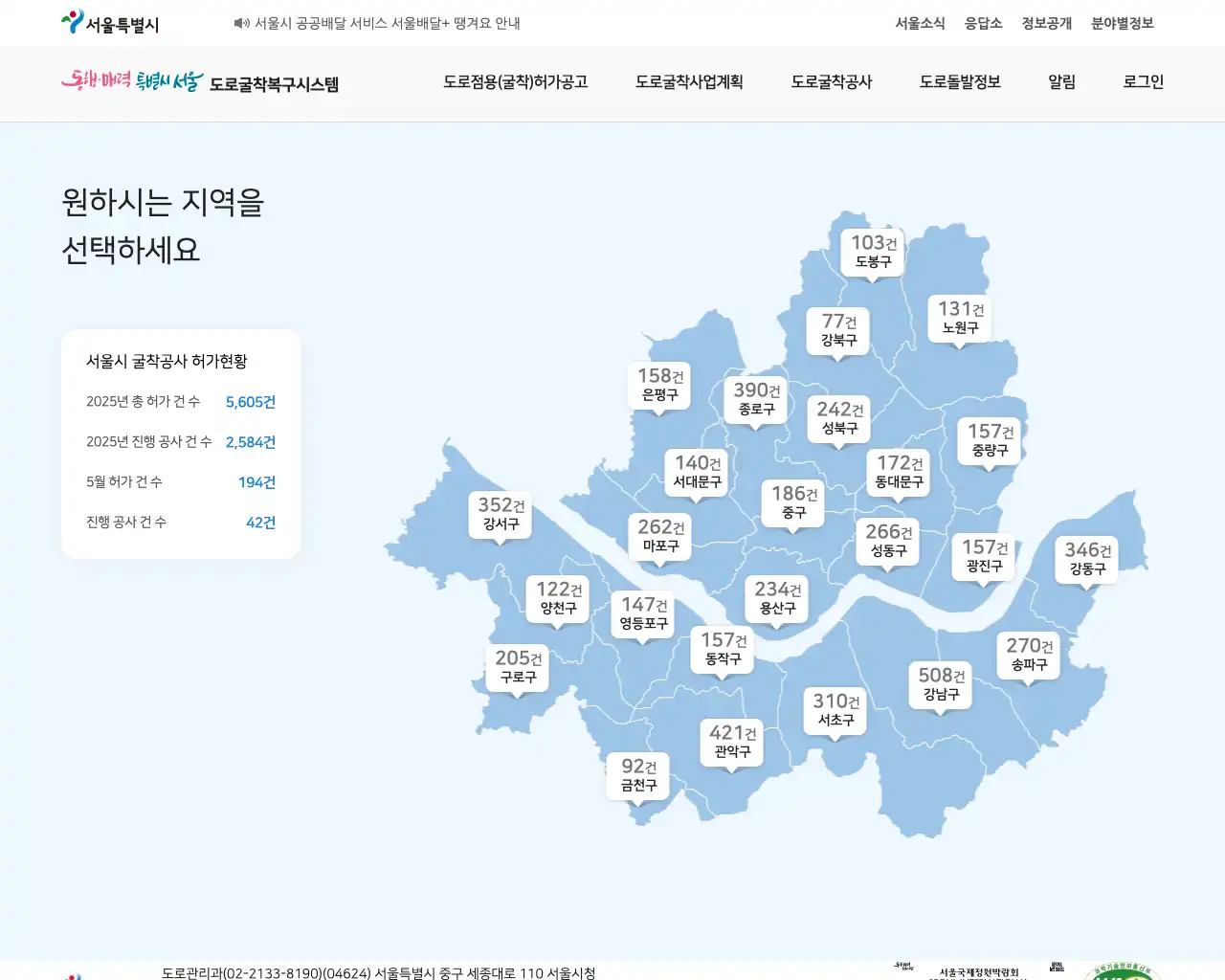Select the 용산구 234건 map label
Screen dimensions: 1225x980
[x=777, y=598]
